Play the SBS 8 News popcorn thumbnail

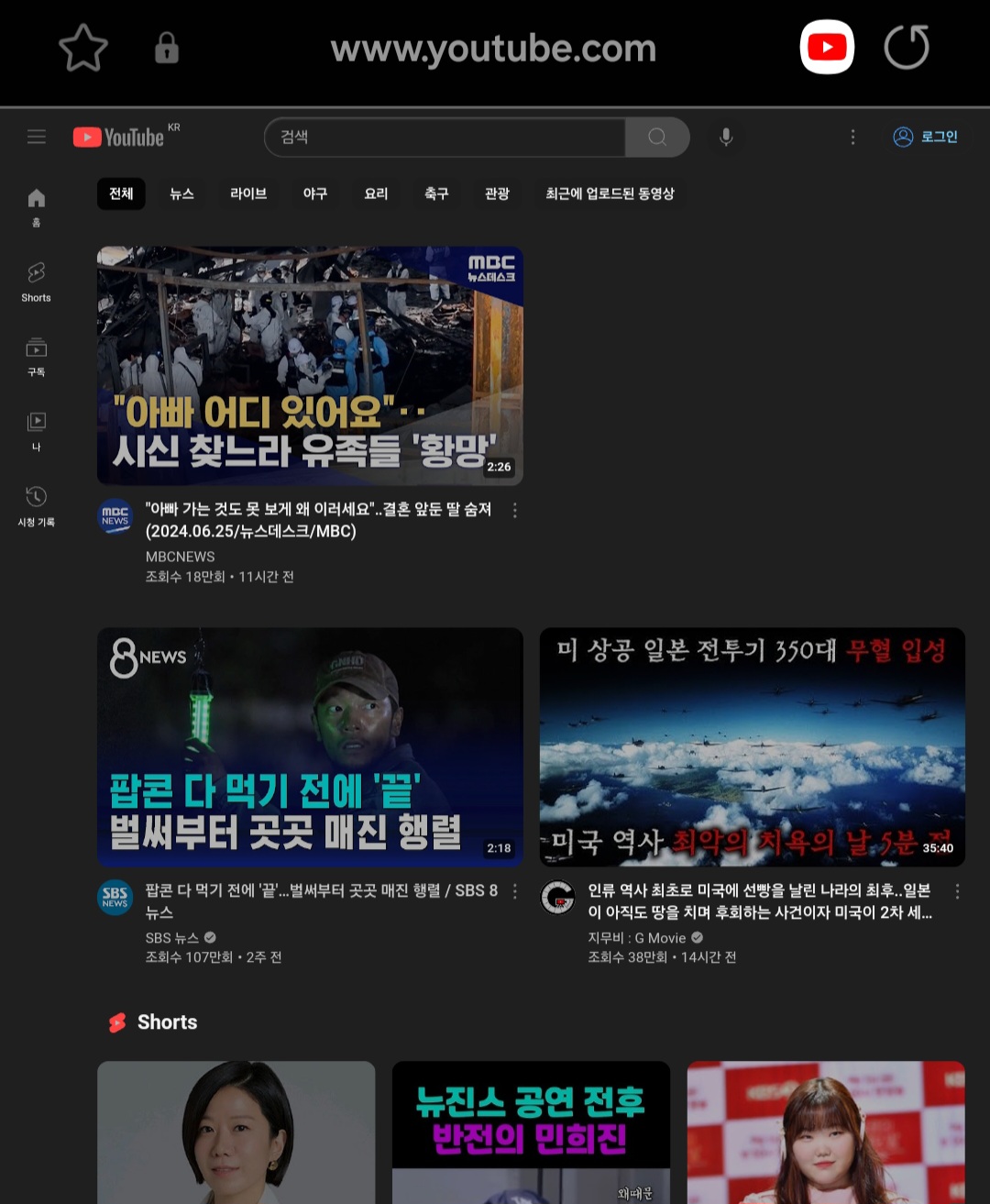tap(310, 746)
